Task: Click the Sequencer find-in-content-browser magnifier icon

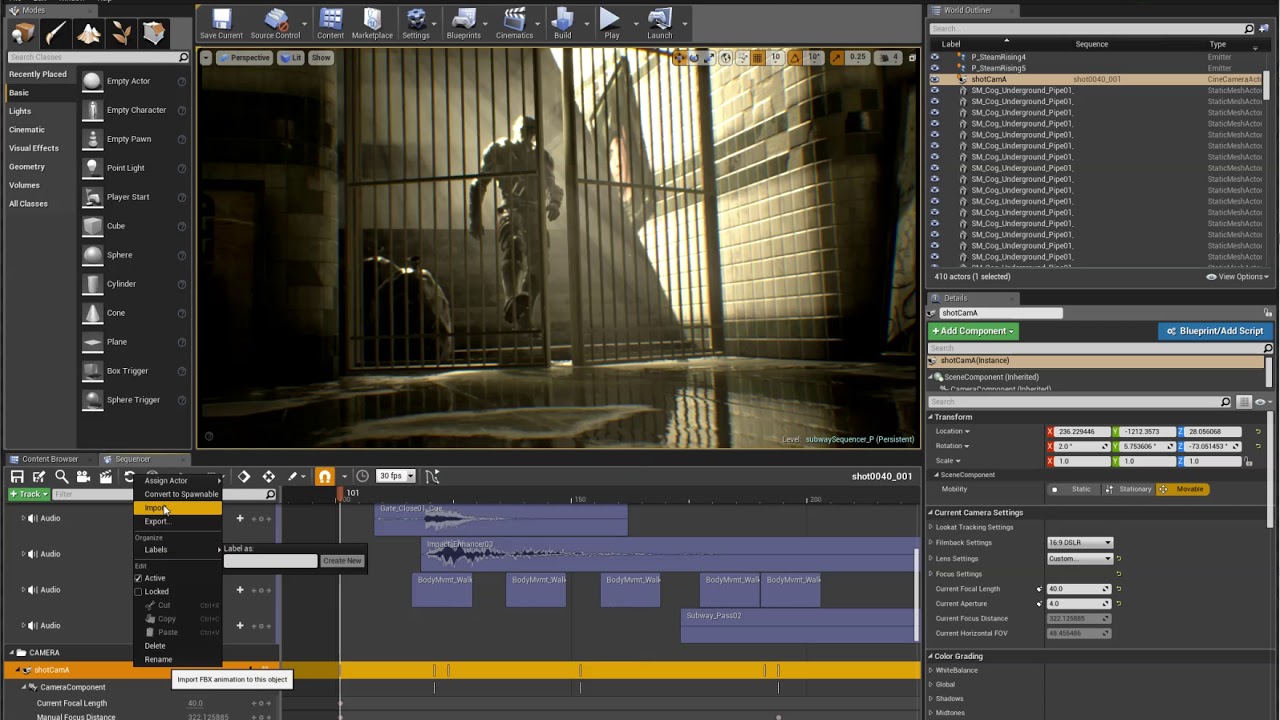Action: pyautogui.click(x=61, y=477)
